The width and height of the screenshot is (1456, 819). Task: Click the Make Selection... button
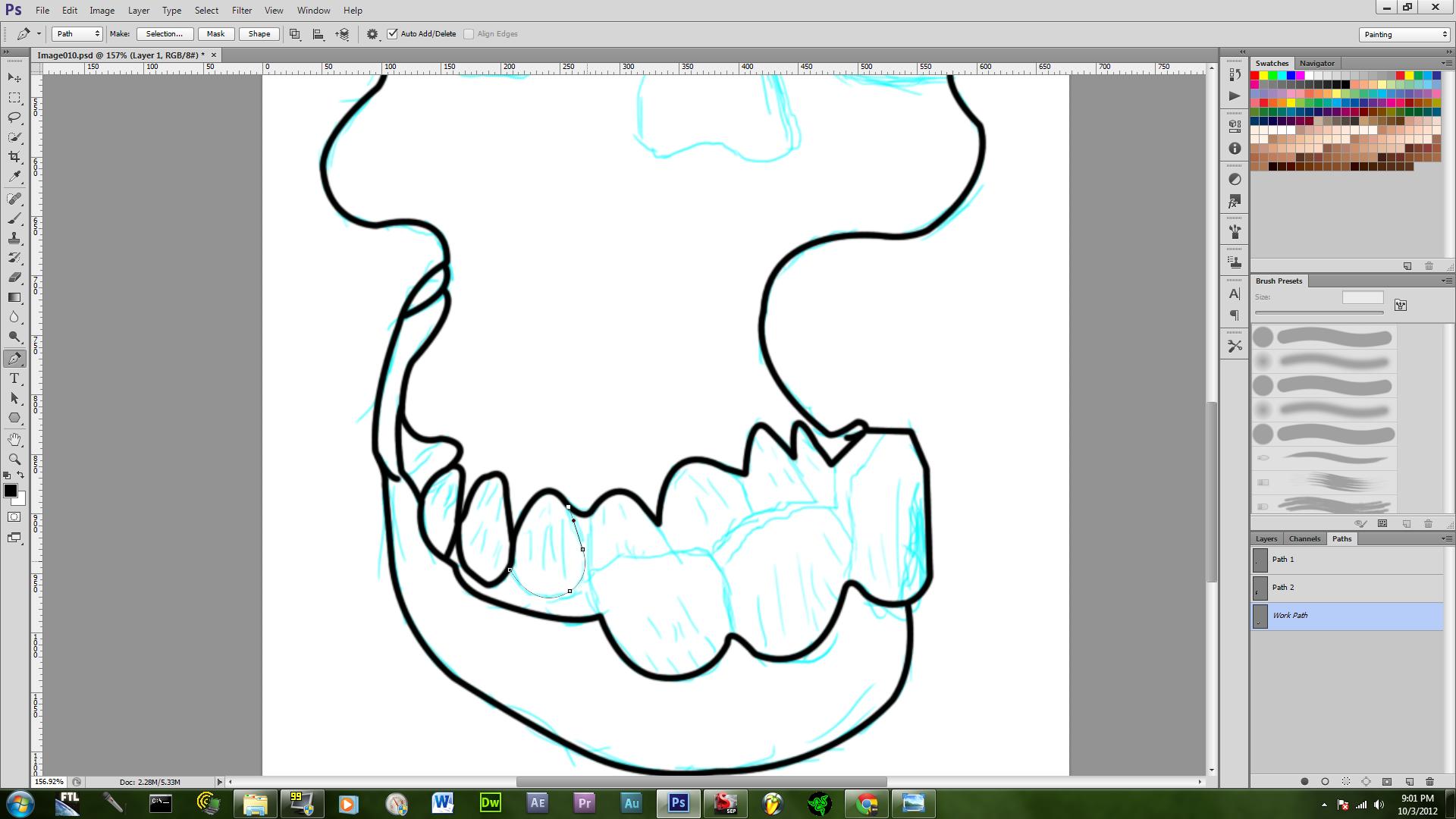coord(164,34)
